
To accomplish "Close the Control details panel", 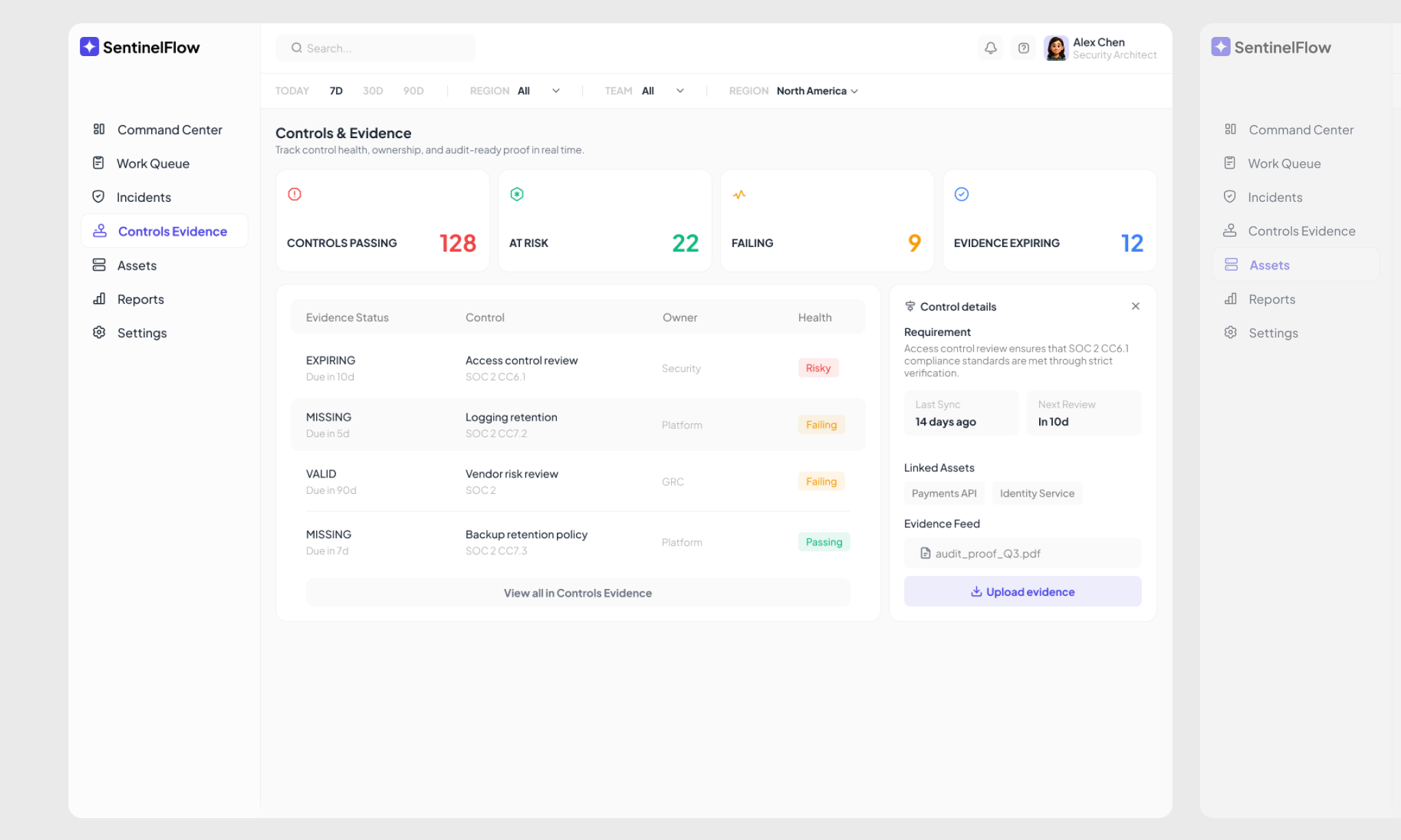I will [1135, 306].
